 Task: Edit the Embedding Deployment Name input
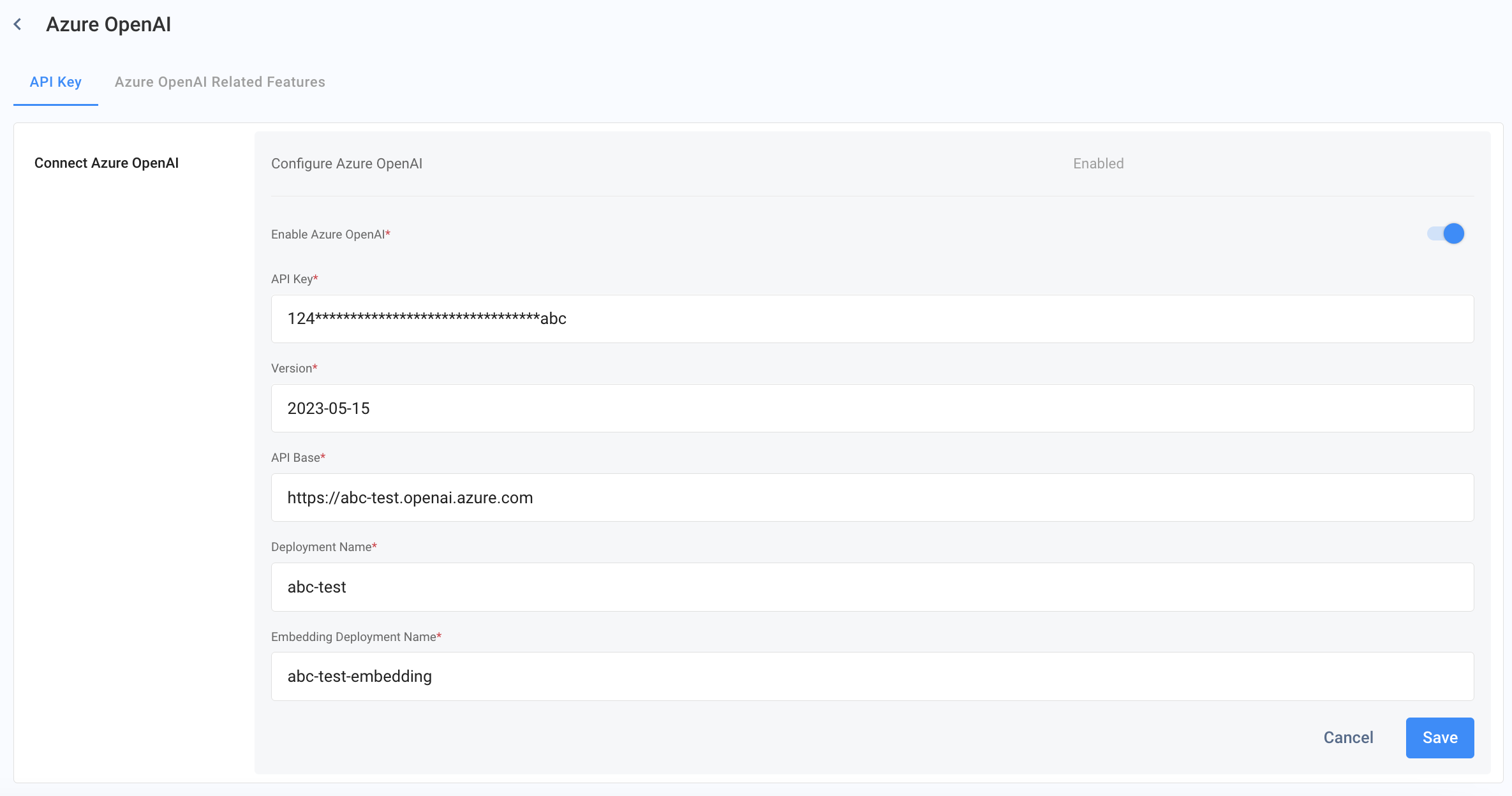click(872, 676)
